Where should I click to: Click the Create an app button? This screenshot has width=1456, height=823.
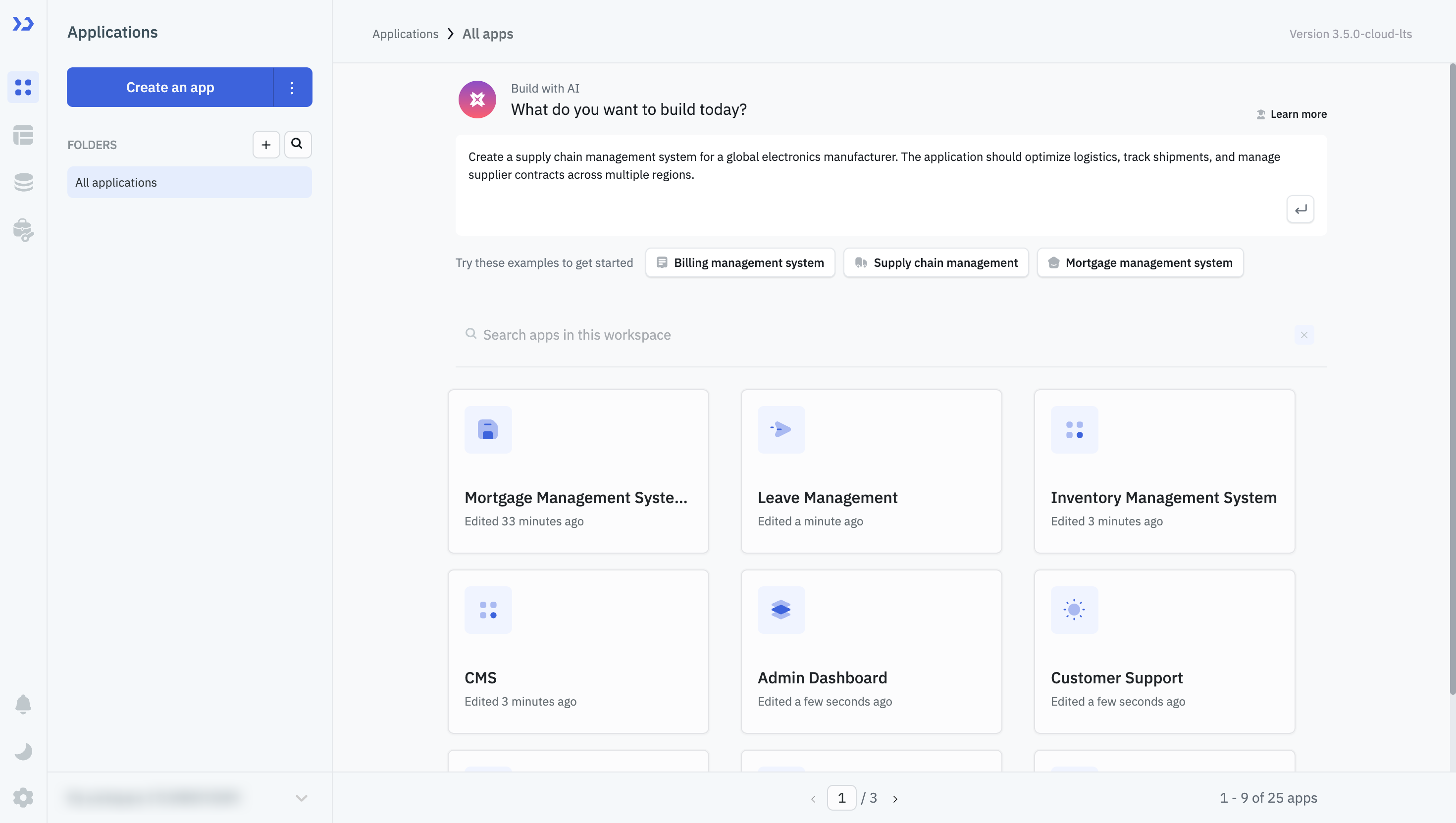[169, 87]
